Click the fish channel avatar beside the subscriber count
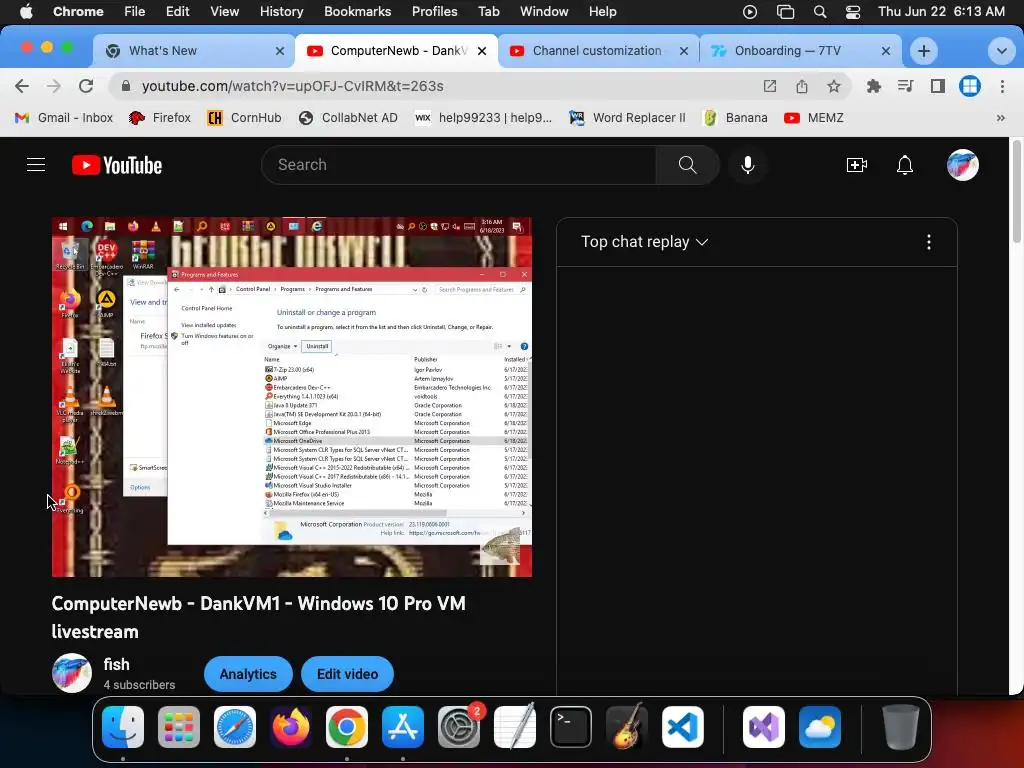The image size is (1024, 768). tap(72, 673)
